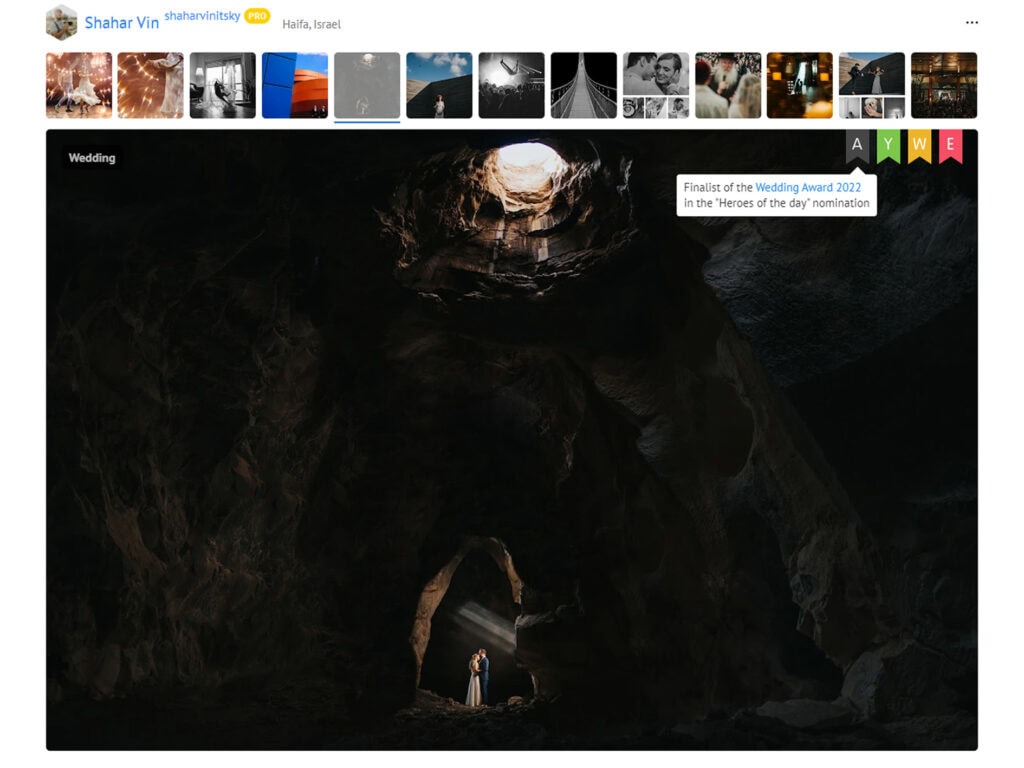Open the shaharvinitsky username link
1024x768 pixels.
[202, 16]
